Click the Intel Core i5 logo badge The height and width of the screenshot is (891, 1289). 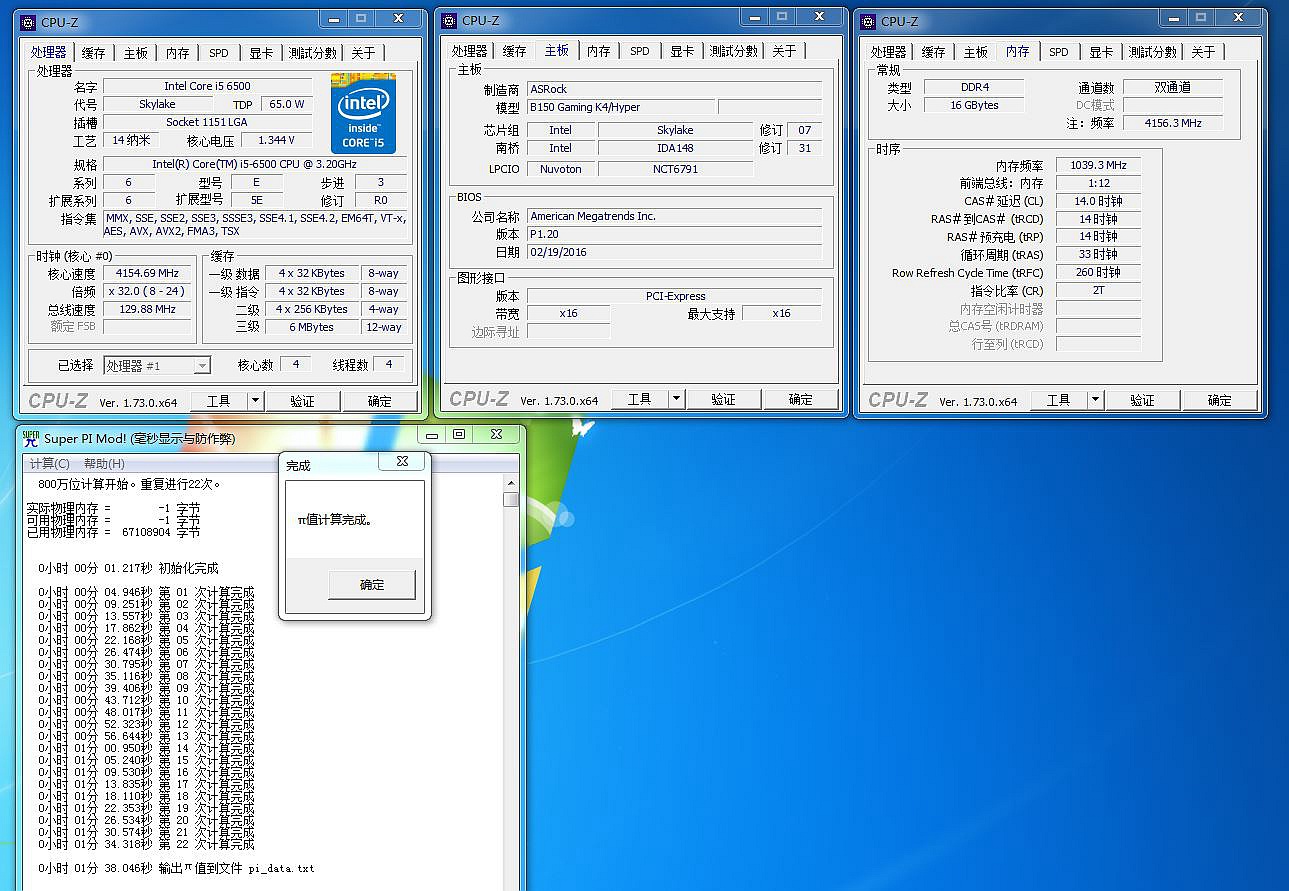pos(363,113)
